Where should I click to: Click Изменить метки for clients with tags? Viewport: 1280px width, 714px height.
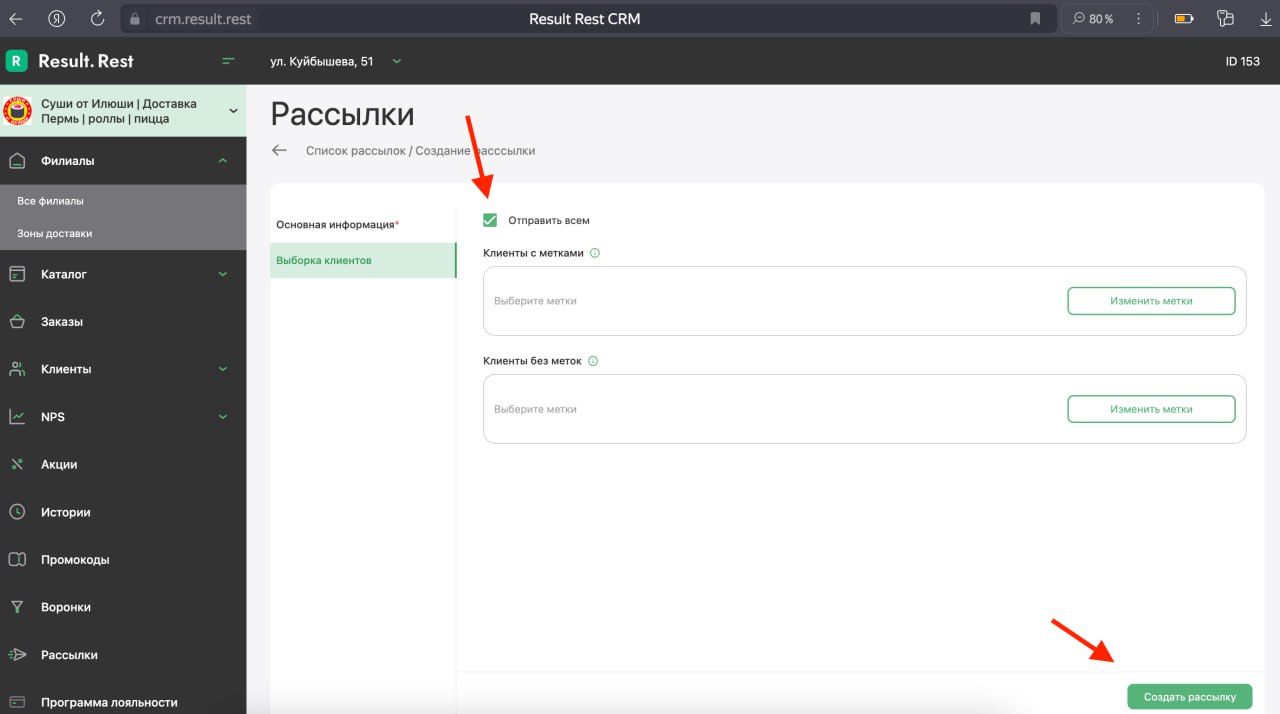(1151, 301)
